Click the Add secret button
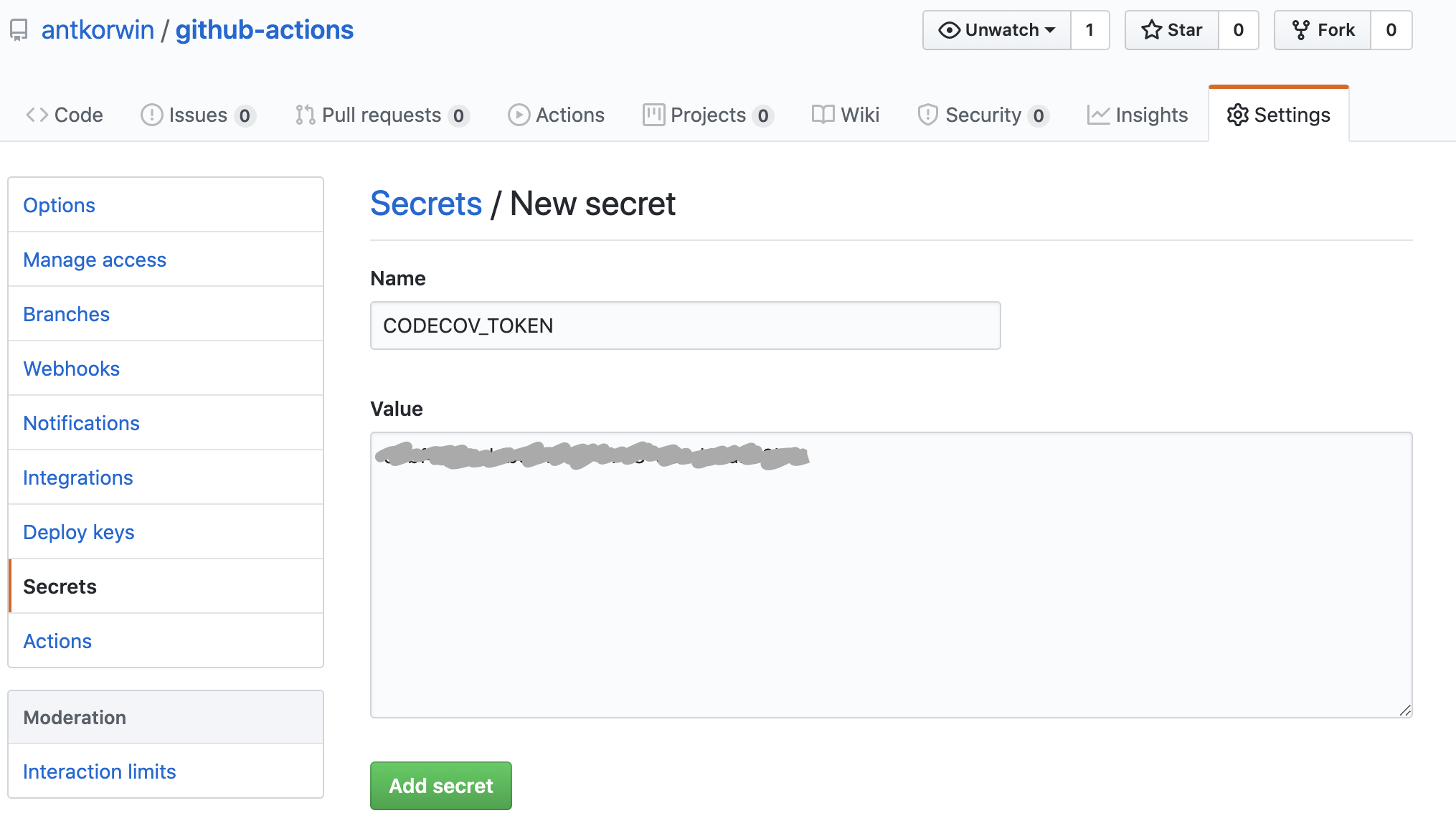Image resolution: width=1456 pixels, height=836 pixels. (440, 785)
